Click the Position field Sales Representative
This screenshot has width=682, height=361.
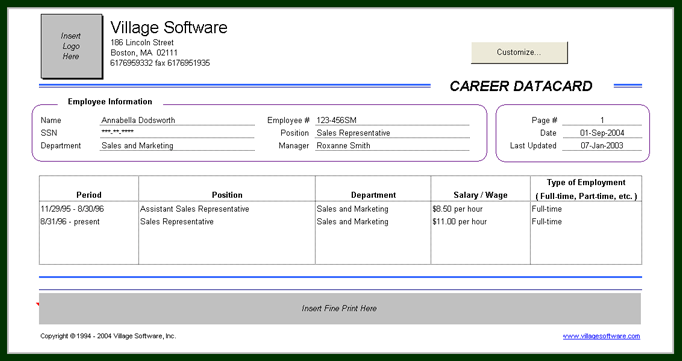click(x=392, y=133)
